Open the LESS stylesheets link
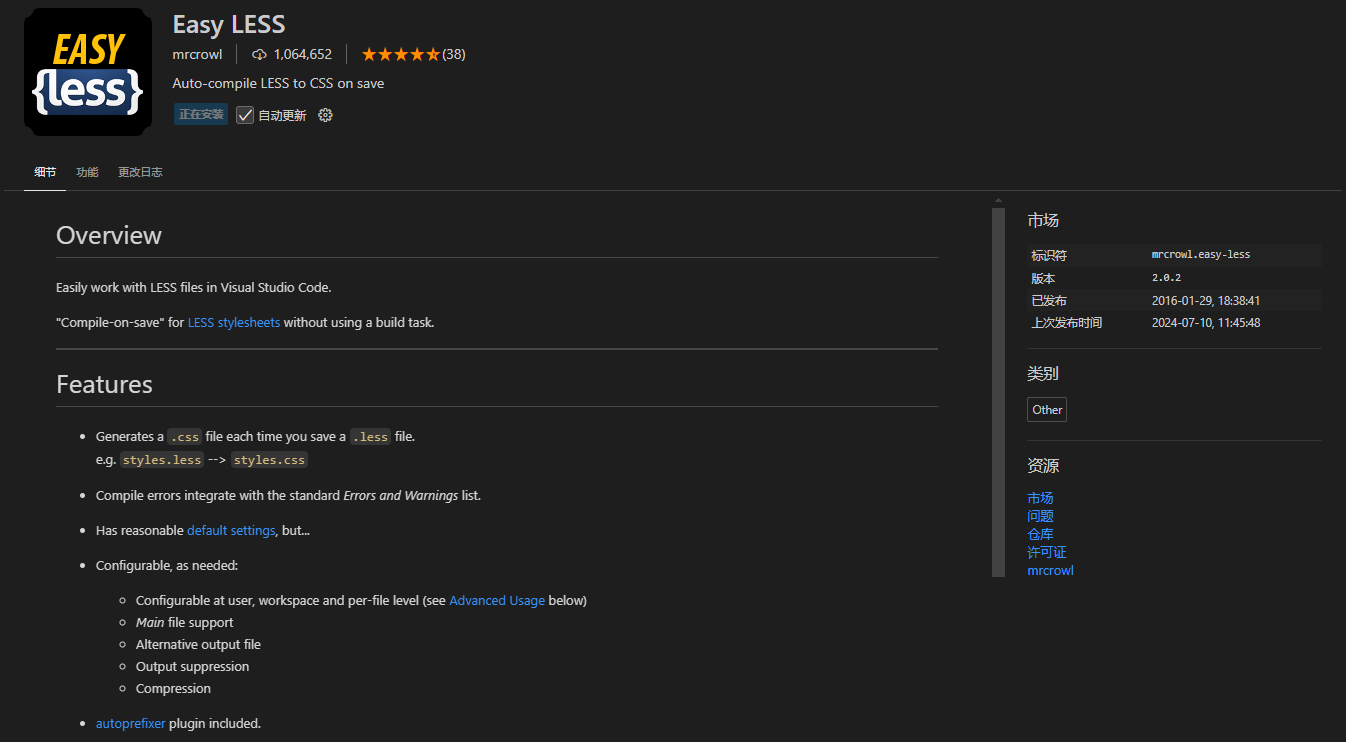Screen dimensions: 1346x742 coord(234,322)
